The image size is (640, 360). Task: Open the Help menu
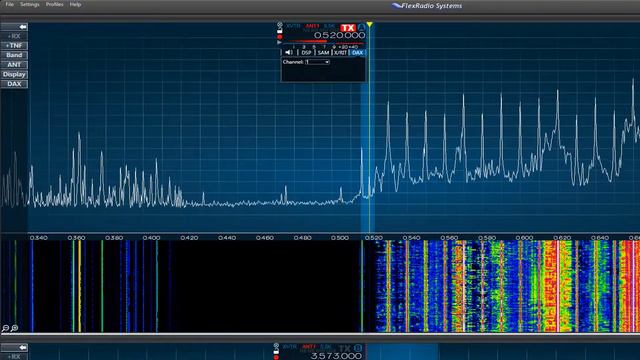point(75,4)
